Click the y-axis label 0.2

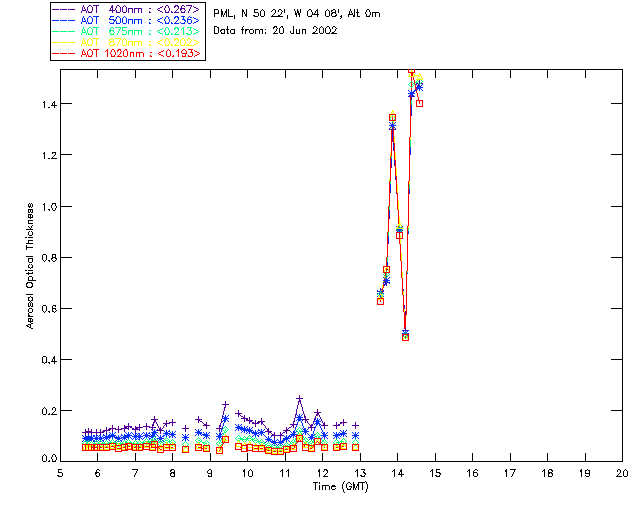pos(49,411)
